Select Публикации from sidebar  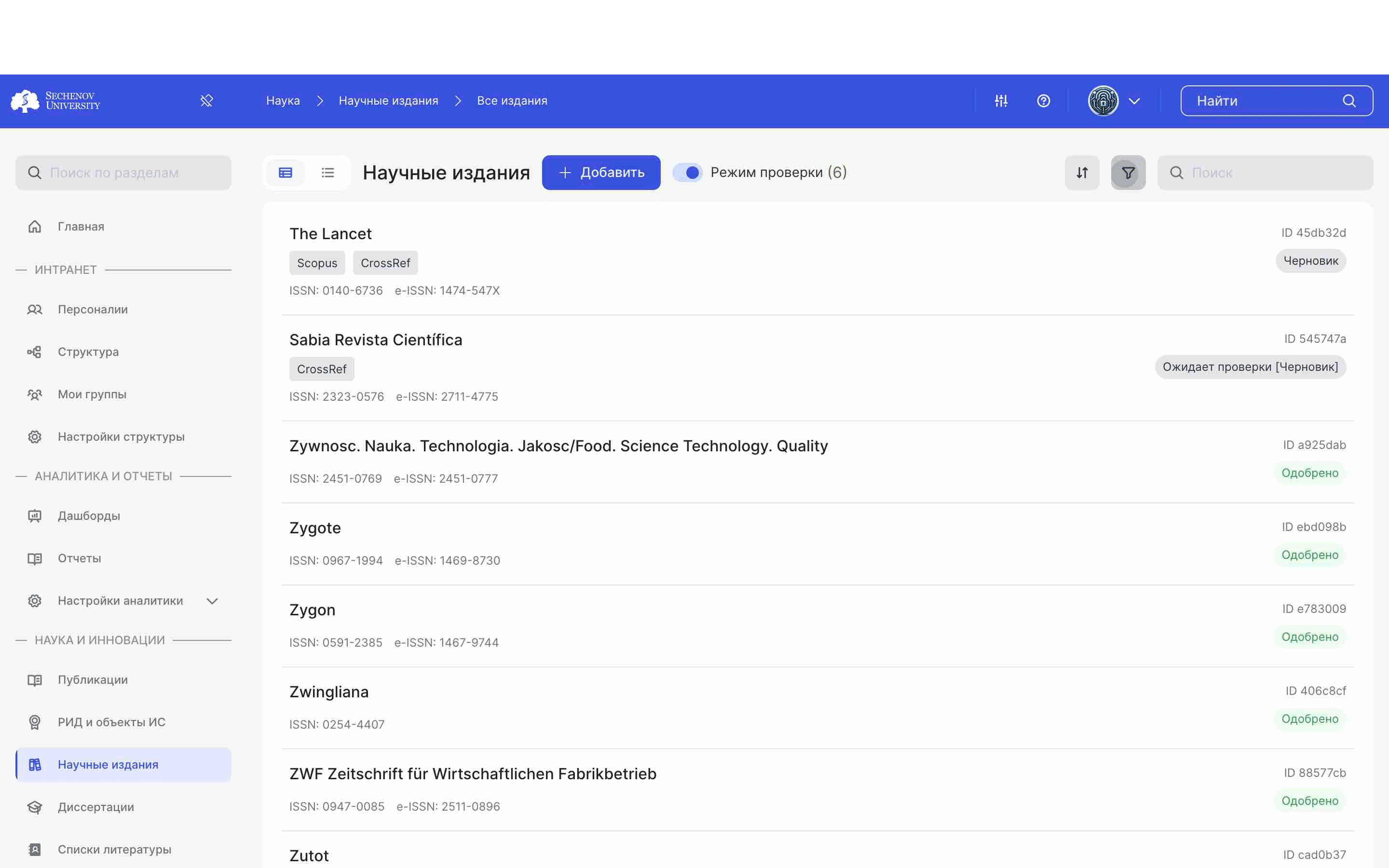coord(92,679)
